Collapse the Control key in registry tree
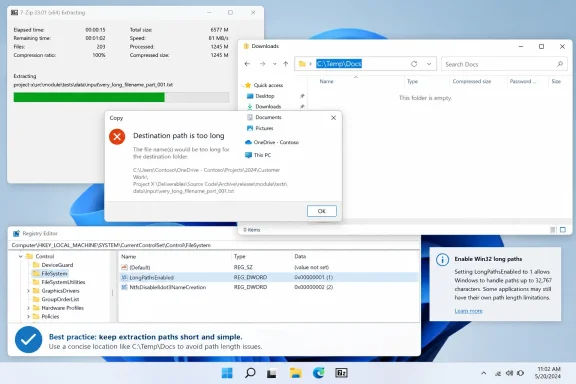 point(21,256)
